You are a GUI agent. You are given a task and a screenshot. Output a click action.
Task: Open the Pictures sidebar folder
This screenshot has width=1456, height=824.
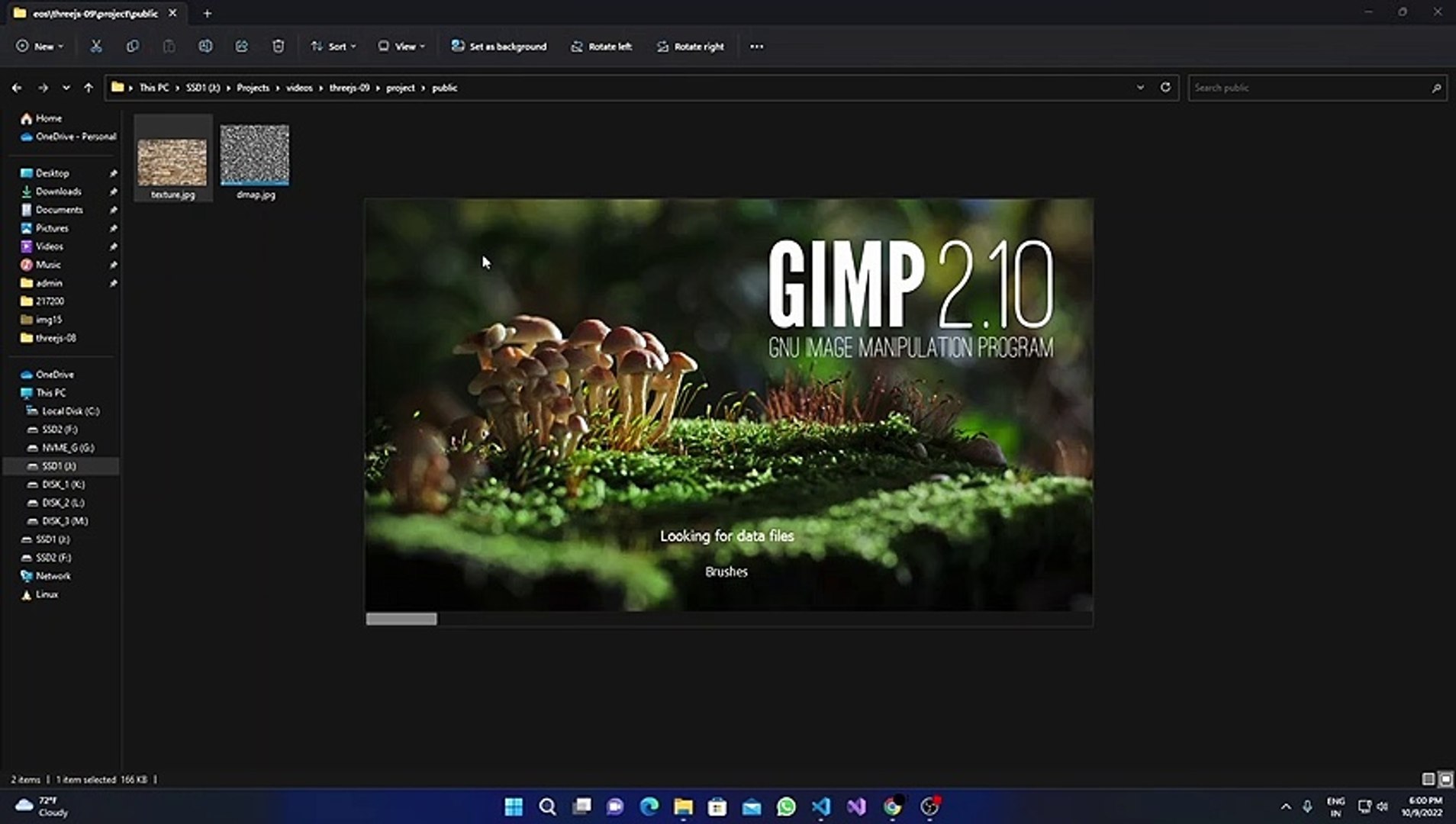52,228
